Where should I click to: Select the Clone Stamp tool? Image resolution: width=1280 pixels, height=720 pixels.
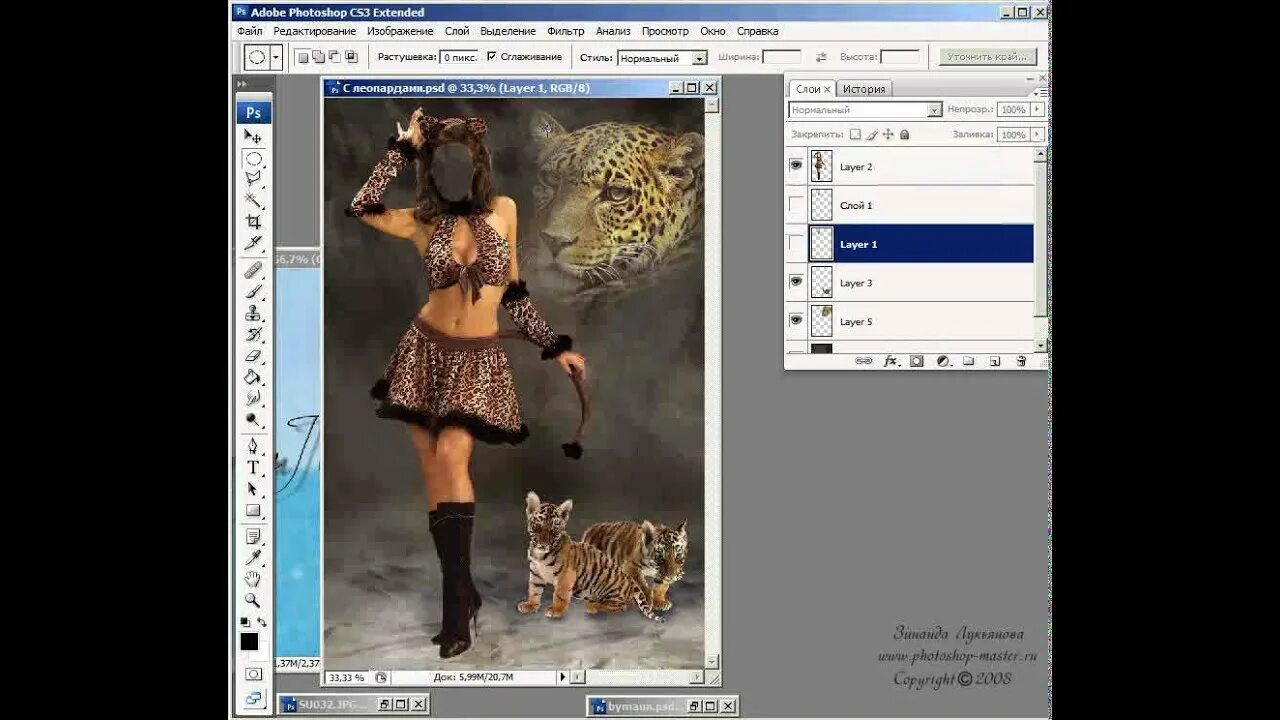point(253,313)
